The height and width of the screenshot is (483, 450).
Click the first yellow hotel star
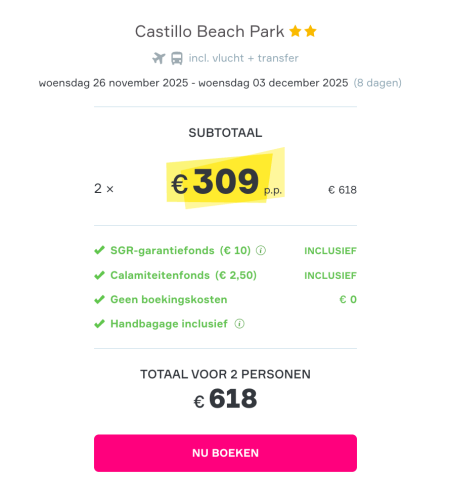pos(295,31)
